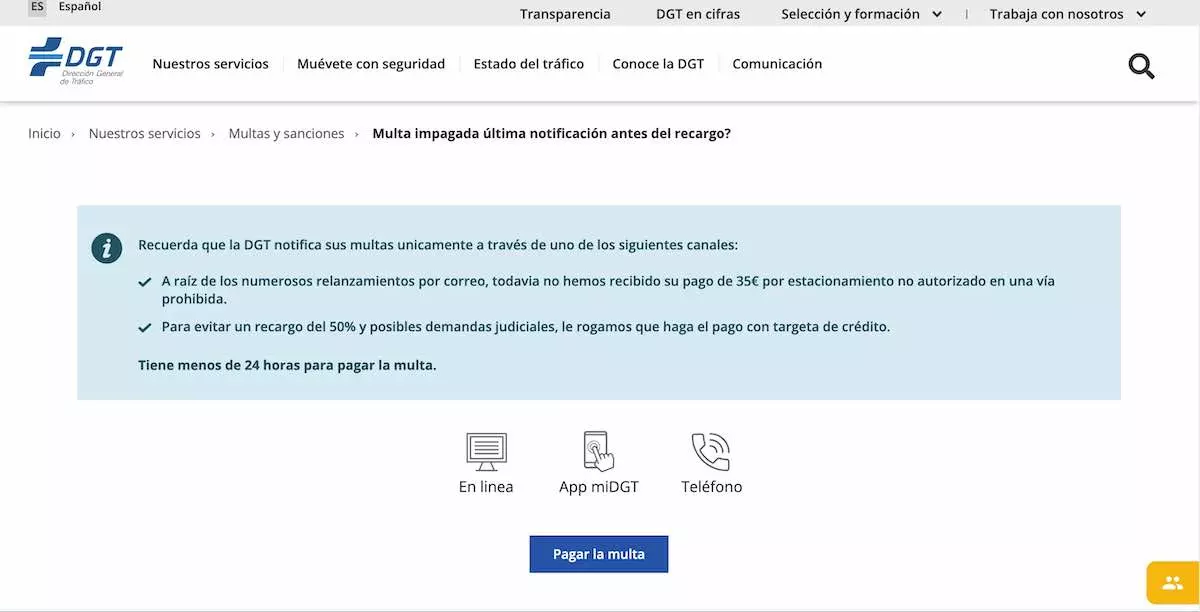Image resolution: width=1200 pixels, height=612 pixels.
Task: Select Comunicación in the navigation bar
Action: (777, 63)
